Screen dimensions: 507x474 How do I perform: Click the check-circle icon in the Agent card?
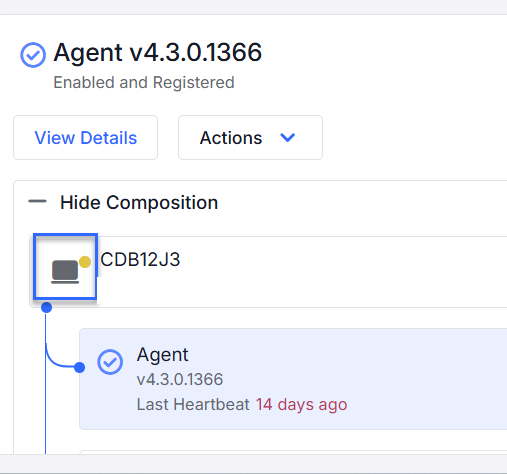click(110, 362)
